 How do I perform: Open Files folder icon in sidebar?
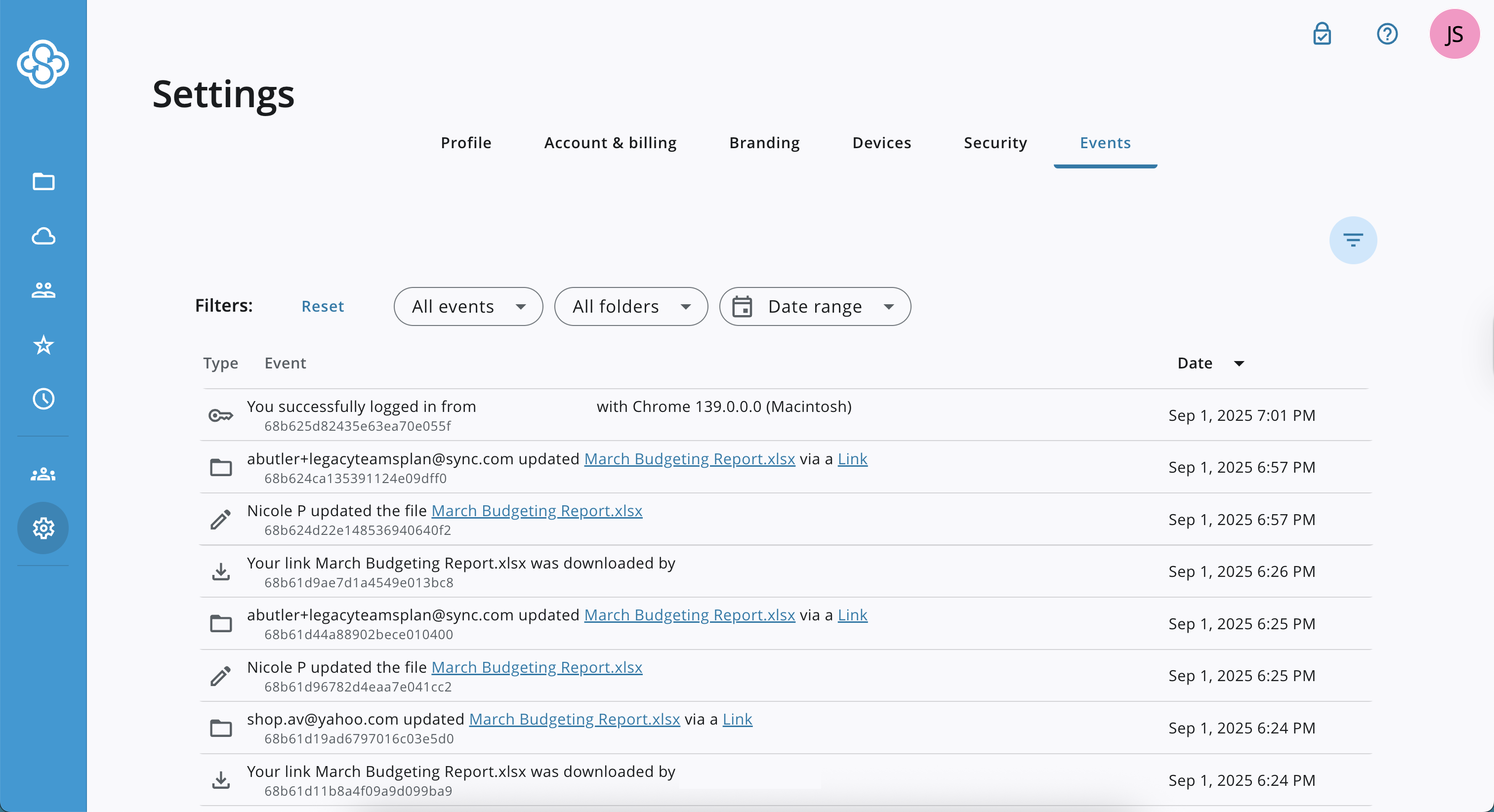click(43, 182)
